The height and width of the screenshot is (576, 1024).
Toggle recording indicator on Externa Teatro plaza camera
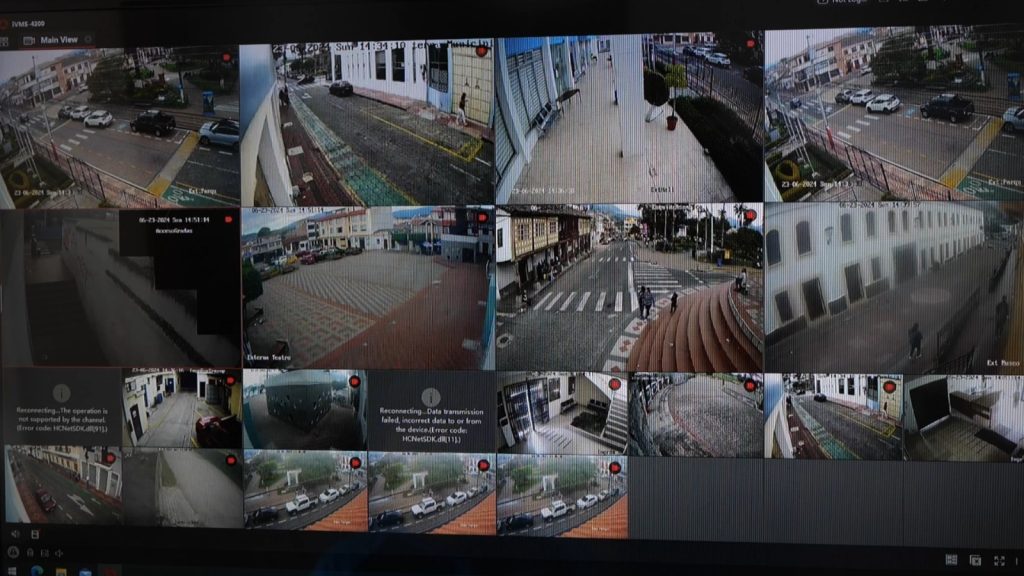(x=481, y=216)
